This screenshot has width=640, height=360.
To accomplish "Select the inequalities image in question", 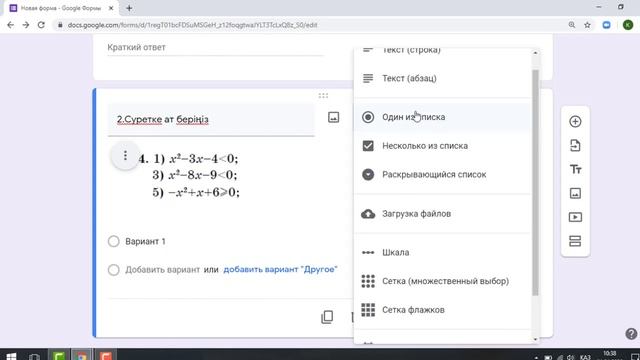I will pyautogui.click(x=189, y=175).
